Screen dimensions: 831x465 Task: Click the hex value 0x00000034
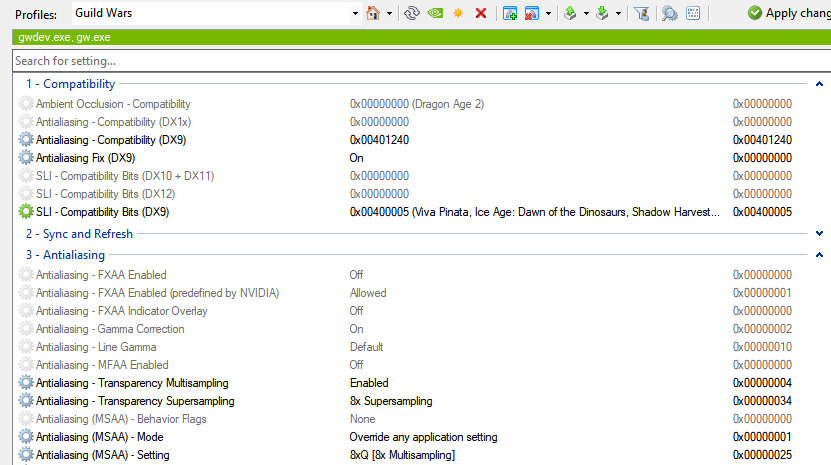pyautogui.click(x=762, y=401)
